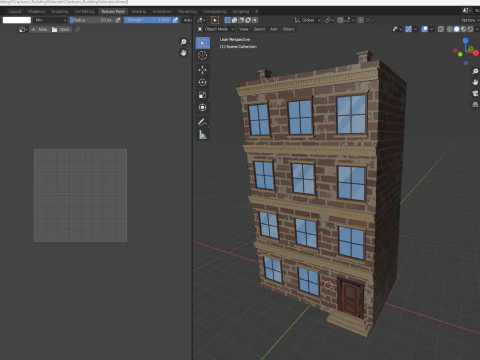This screenshot has width=480, height=360.
Task: Click the pin image icon next to Open
Action: click(77, 30)
